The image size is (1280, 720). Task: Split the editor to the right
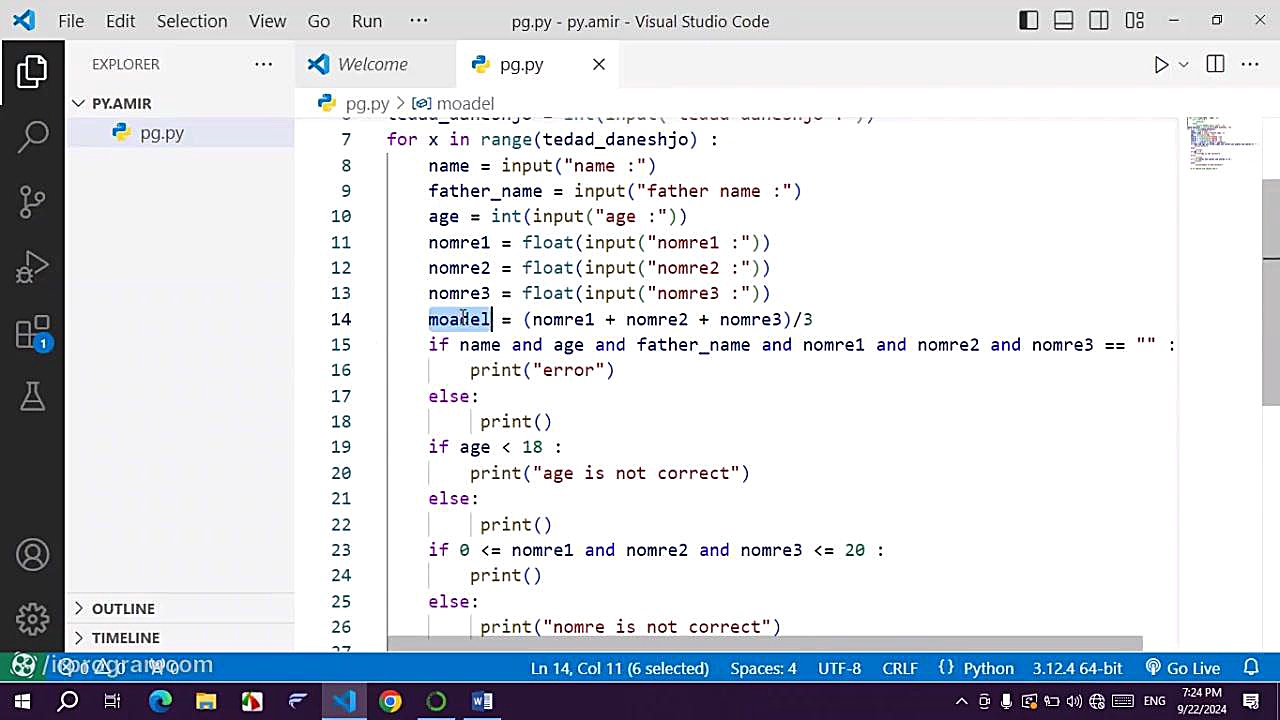[1215, 64]
